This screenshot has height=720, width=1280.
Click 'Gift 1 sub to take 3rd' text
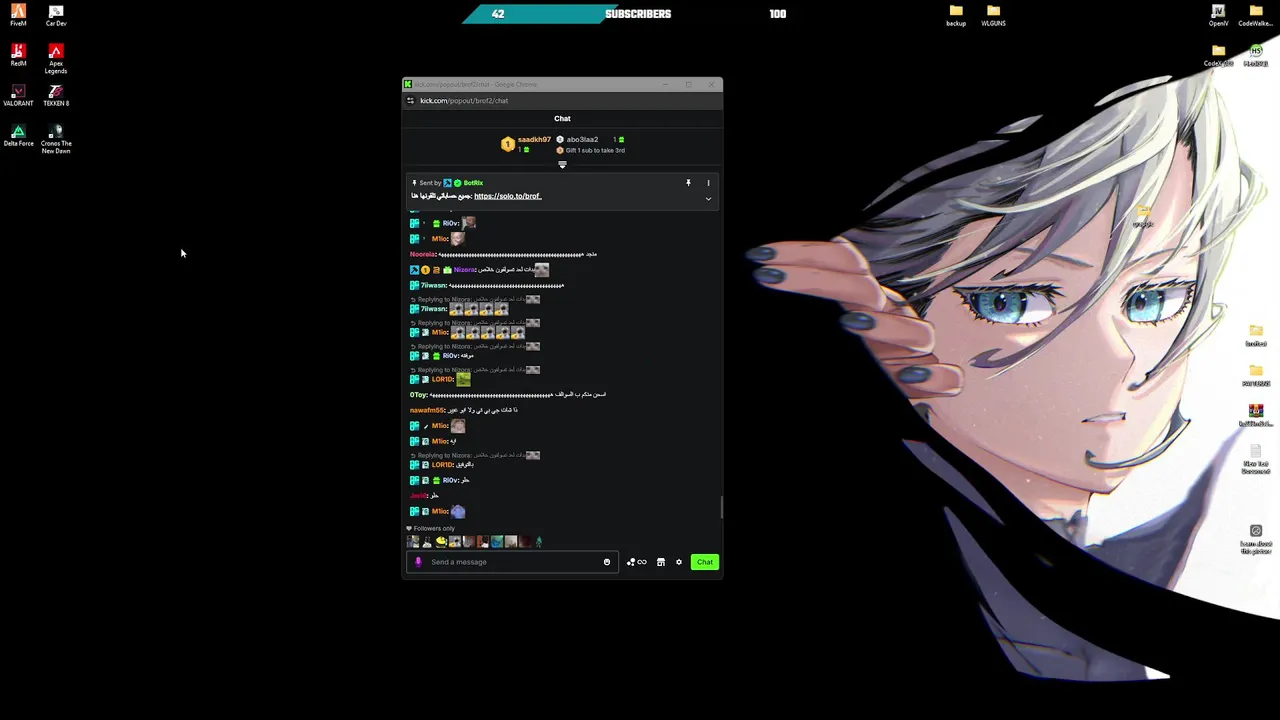(x=595, y=151)
